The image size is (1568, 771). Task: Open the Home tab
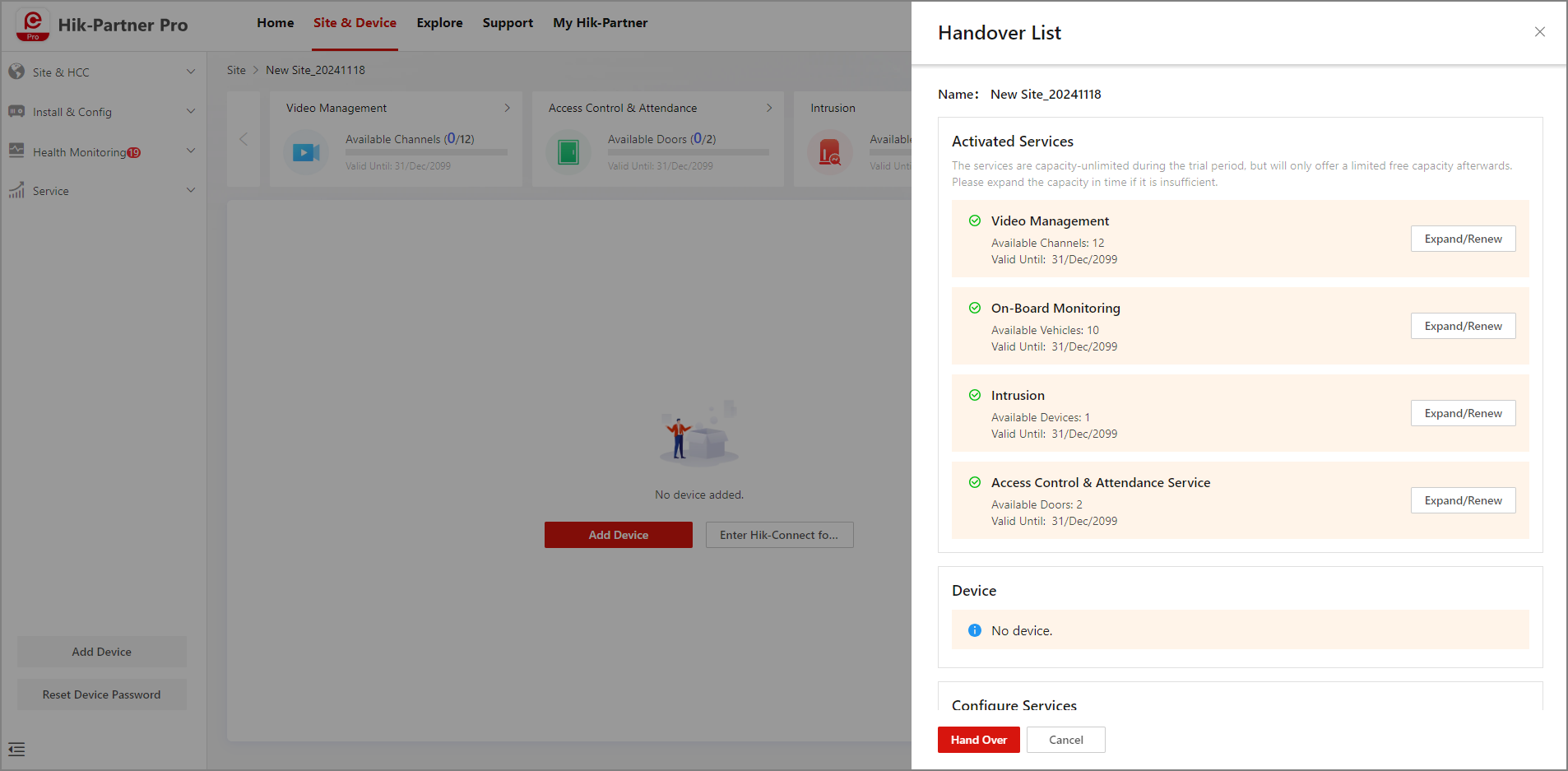275,23
